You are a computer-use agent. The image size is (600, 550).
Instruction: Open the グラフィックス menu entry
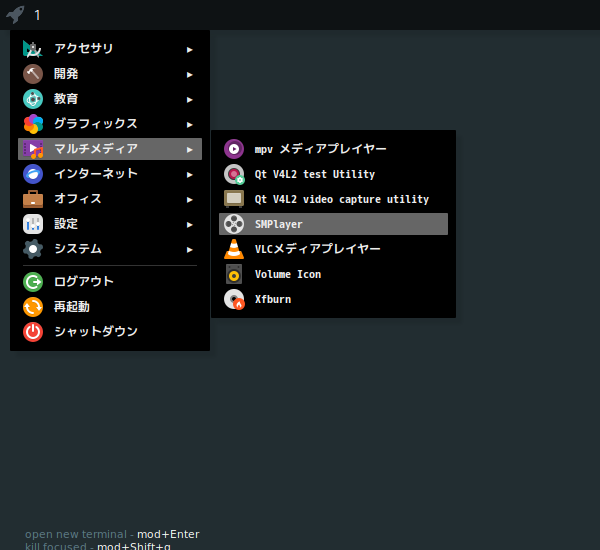(x=110, y=124)
